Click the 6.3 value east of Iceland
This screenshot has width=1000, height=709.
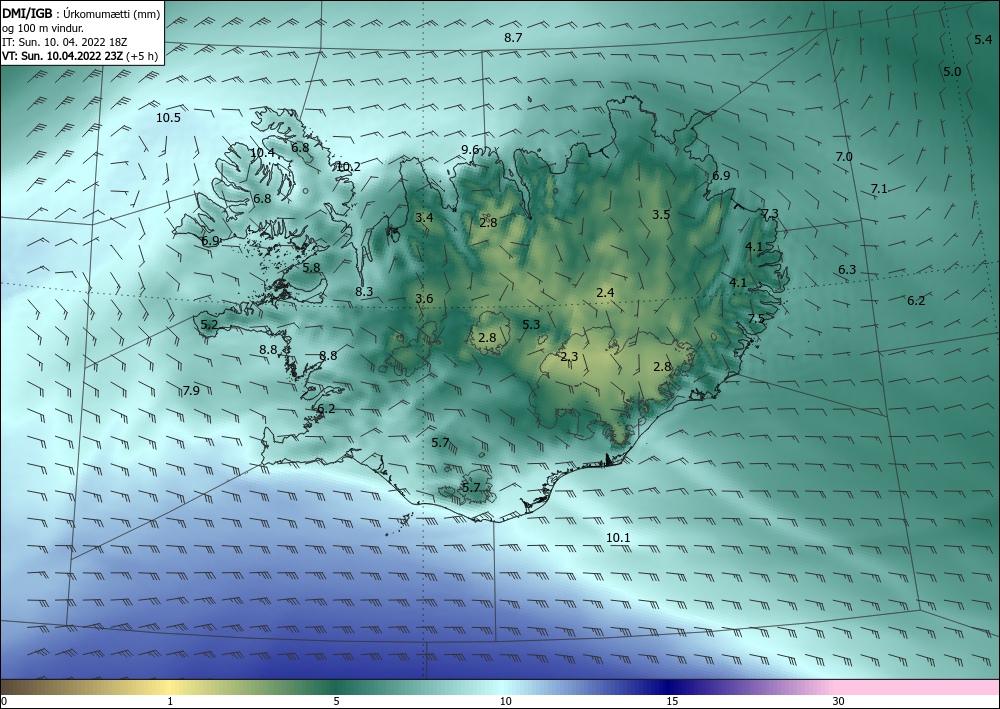pos(847,270)
